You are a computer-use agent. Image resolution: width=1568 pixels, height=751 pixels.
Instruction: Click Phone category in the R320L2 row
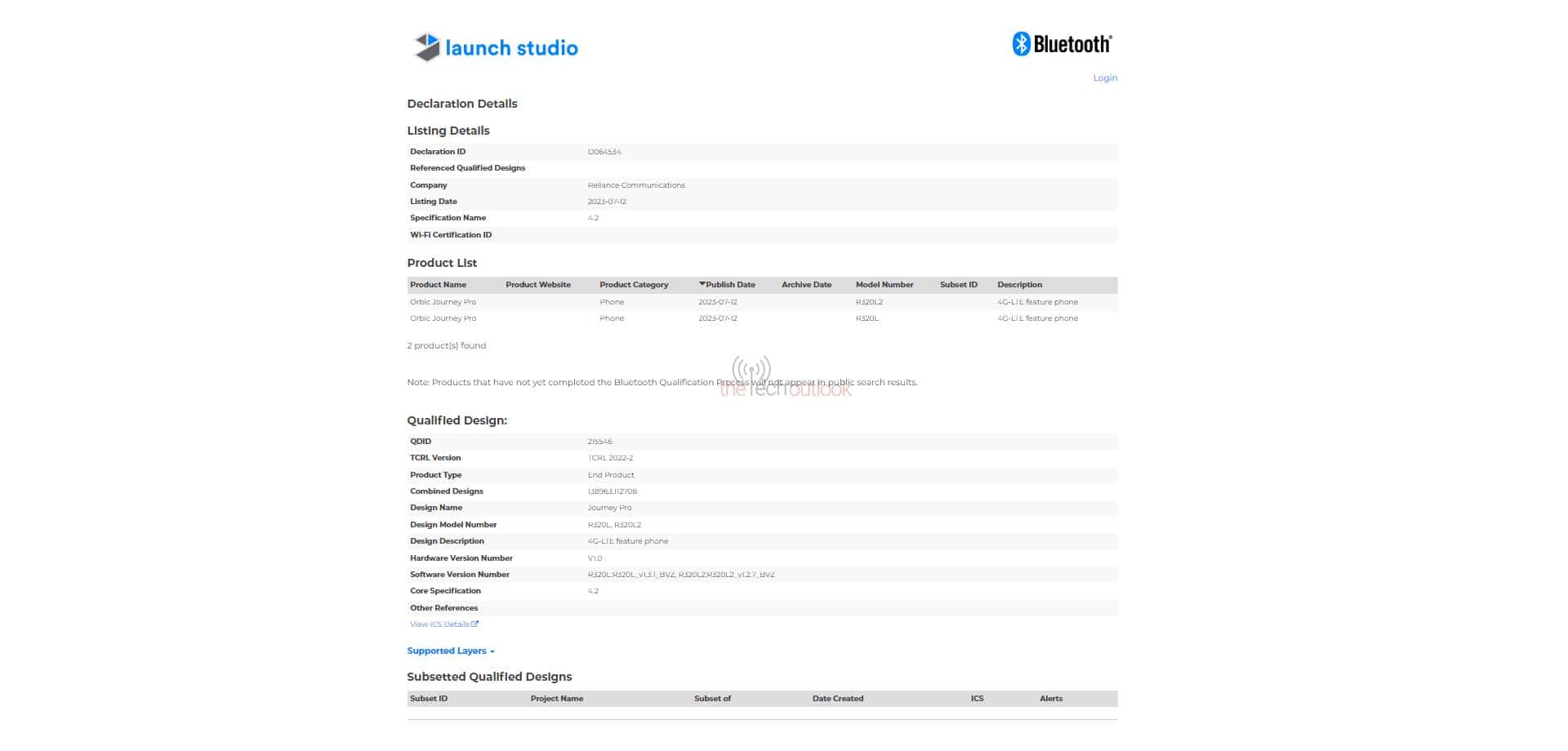click(x=612, y=302)
